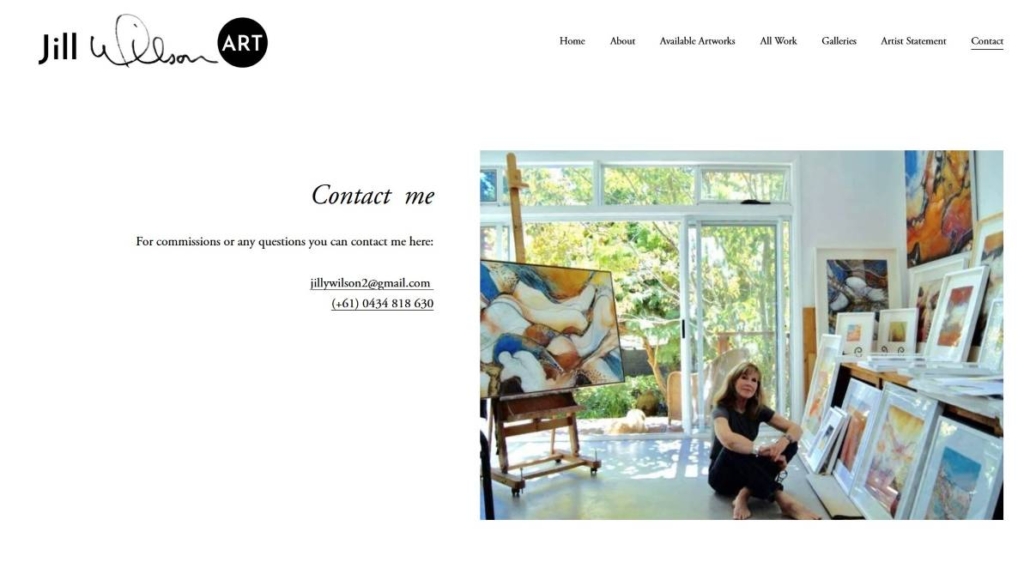Click the framed blue painting leaning on wall
The width and height of the screenshot is (1030, 562).
click(x=857, y=286)
